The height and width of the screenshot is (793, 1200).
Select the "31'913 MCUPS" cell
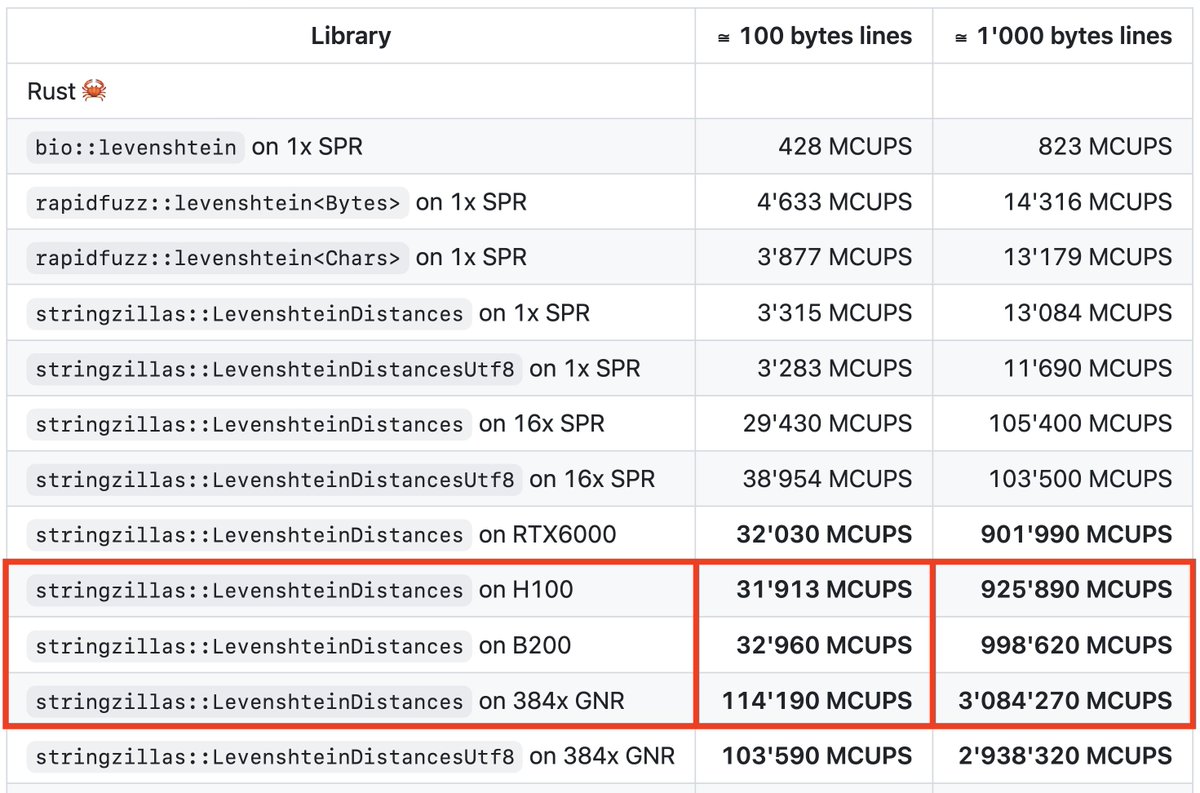(815, 590)
